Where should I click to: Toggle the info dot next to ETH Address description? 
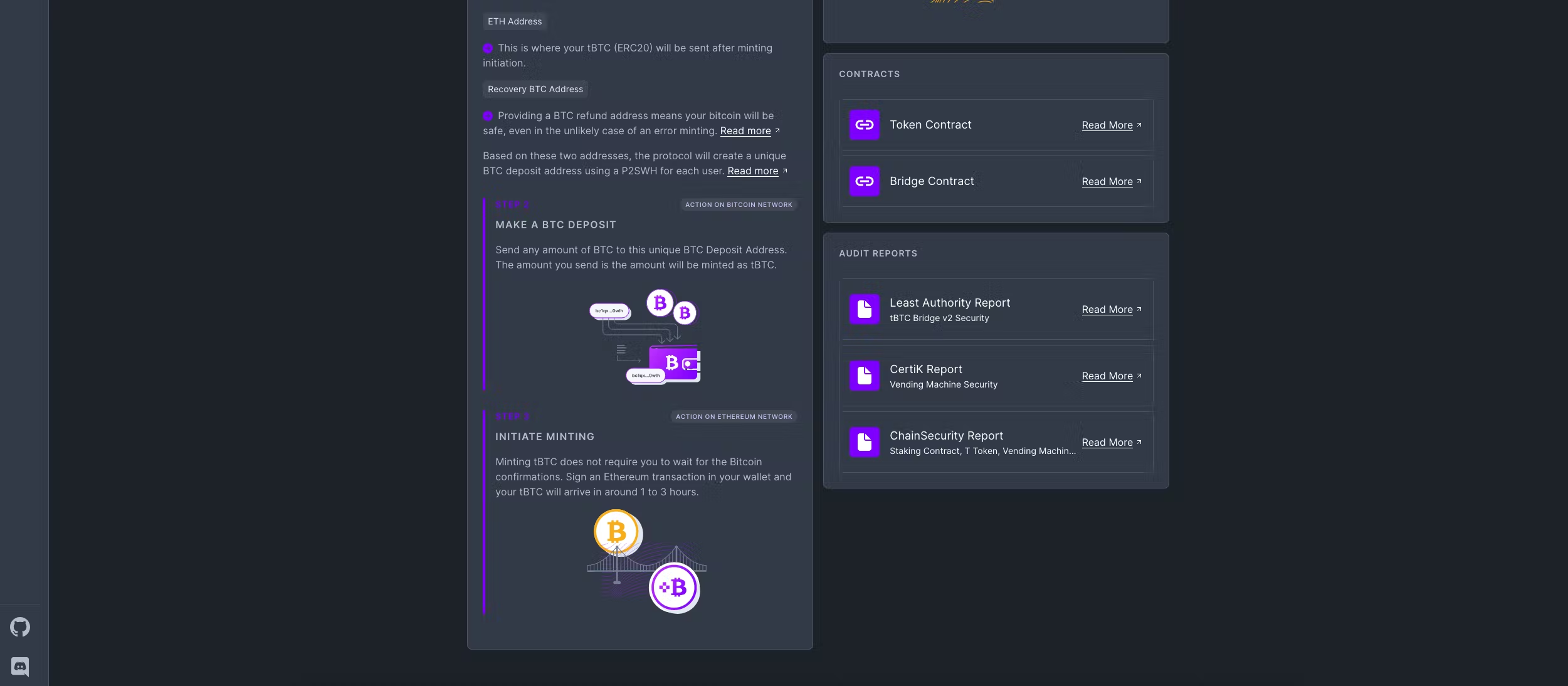489,48
